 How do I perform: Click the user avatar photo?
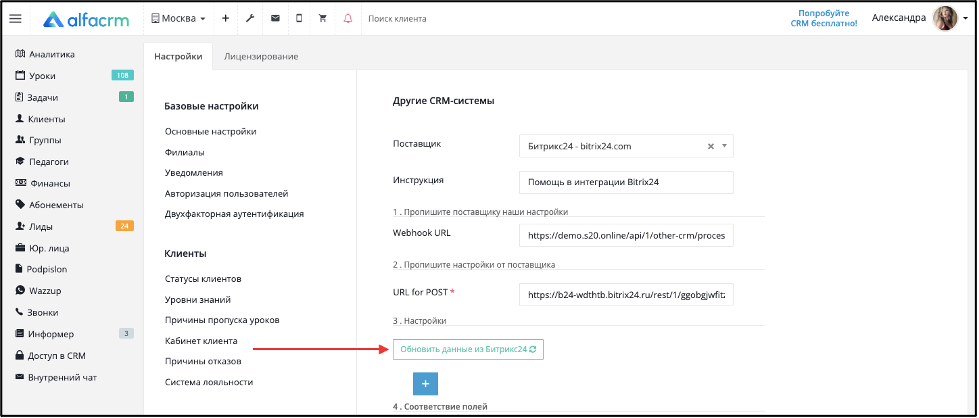[945, 19]
